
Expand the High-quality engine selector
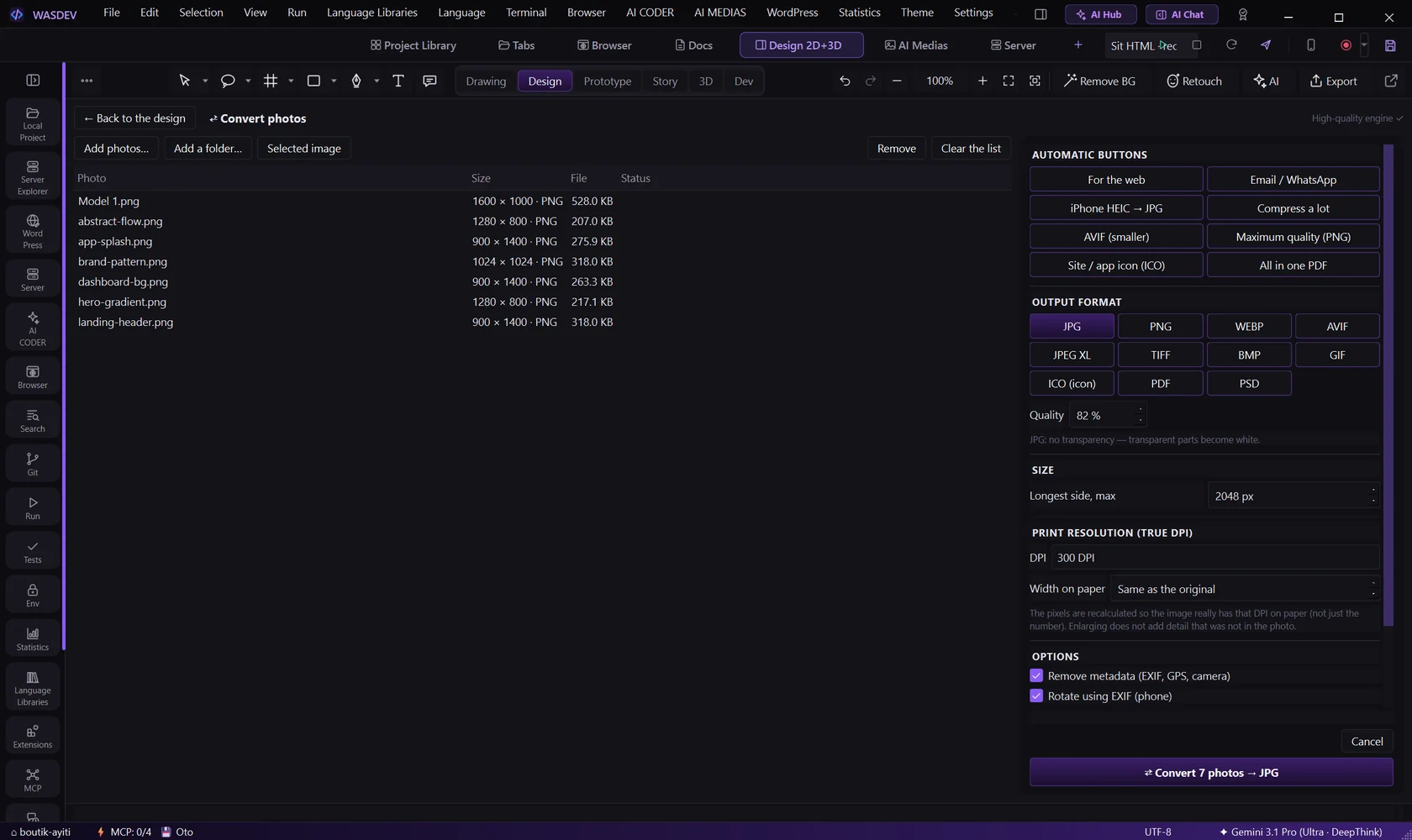[x=1357, y=118]
